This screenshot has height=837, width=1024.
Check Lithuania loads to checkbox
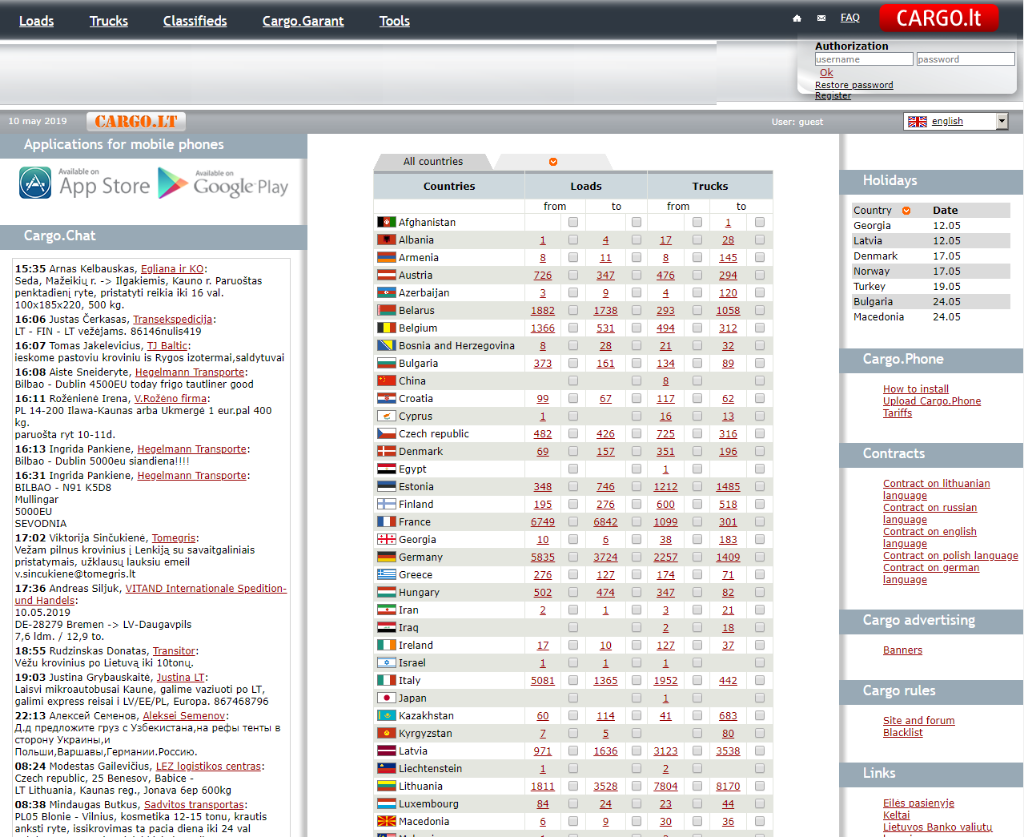[636, 786]
